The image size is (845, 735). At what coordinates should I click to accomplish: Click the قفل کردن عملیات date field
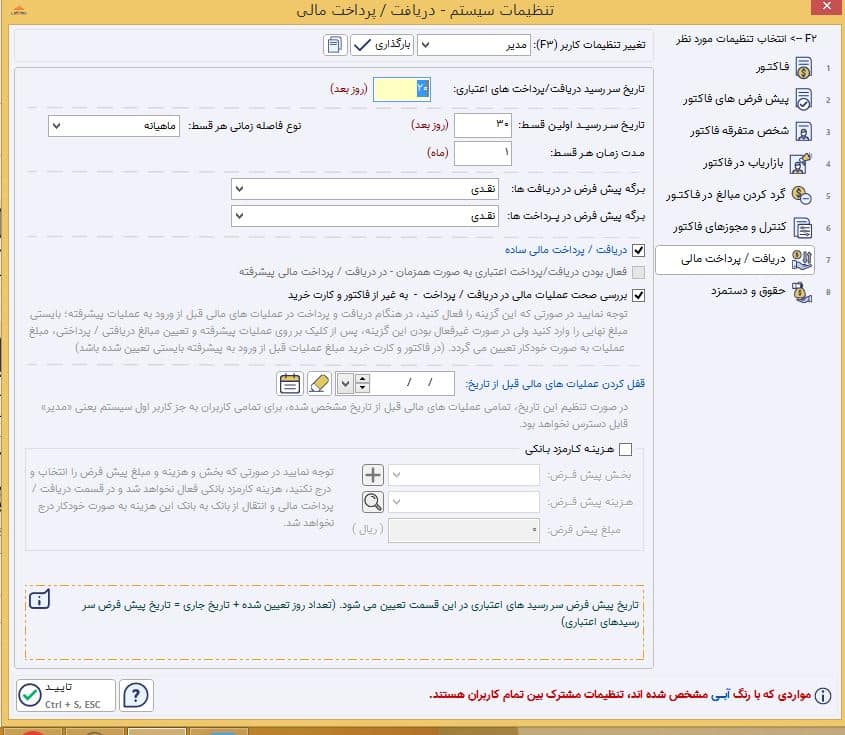(412, 384)
